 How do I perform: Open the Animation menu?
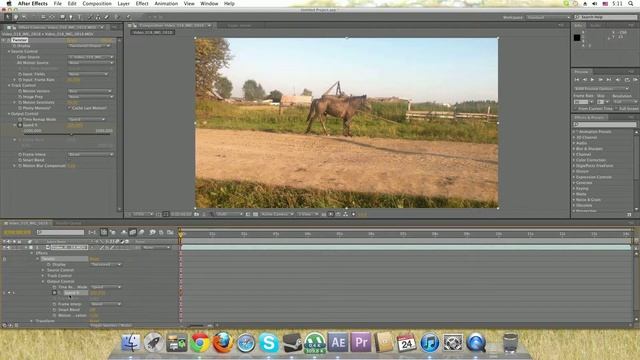(166, 3)
